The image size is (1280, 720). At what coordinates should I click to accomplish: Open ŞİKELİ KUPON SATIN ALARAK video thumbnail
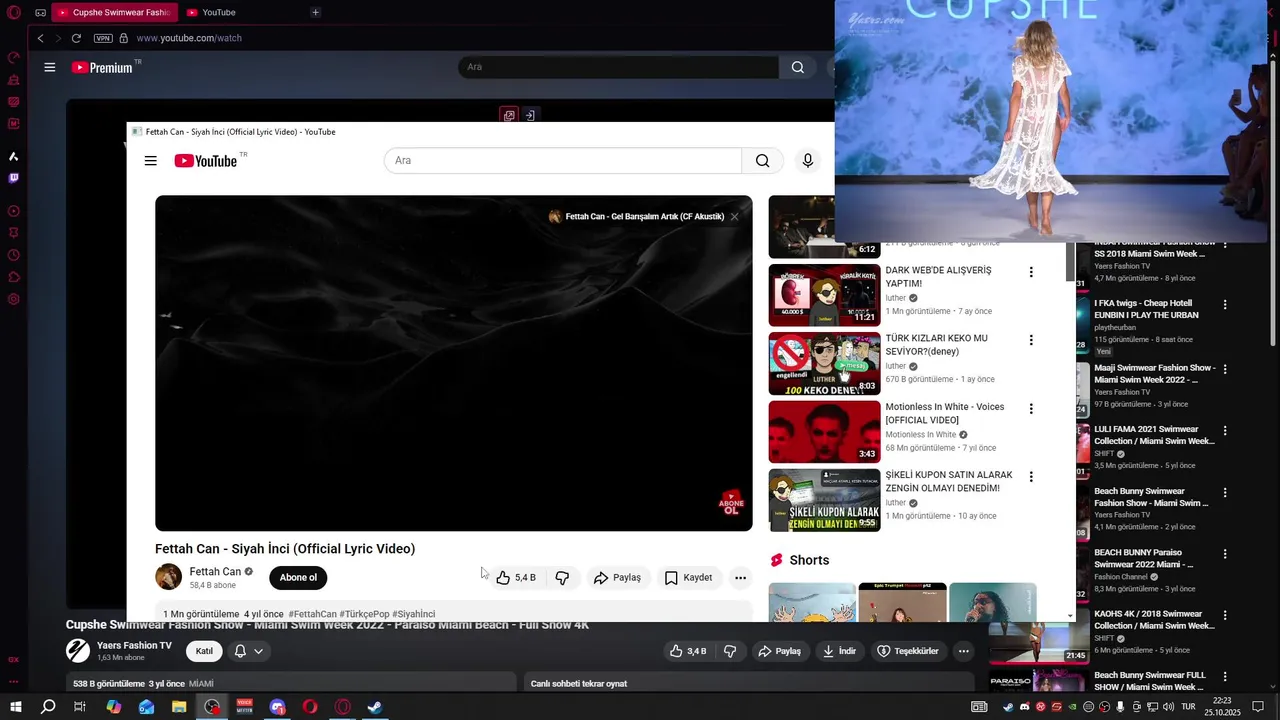click(824, 500)
